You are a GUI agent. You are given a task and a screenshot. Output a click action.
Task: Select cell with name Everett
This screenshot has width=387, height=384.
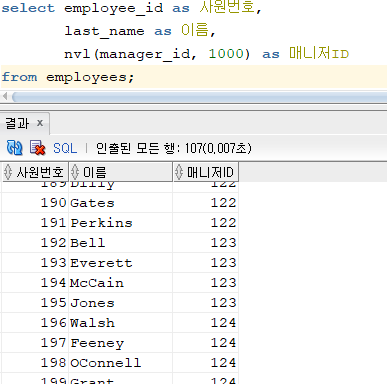(121, 263)
